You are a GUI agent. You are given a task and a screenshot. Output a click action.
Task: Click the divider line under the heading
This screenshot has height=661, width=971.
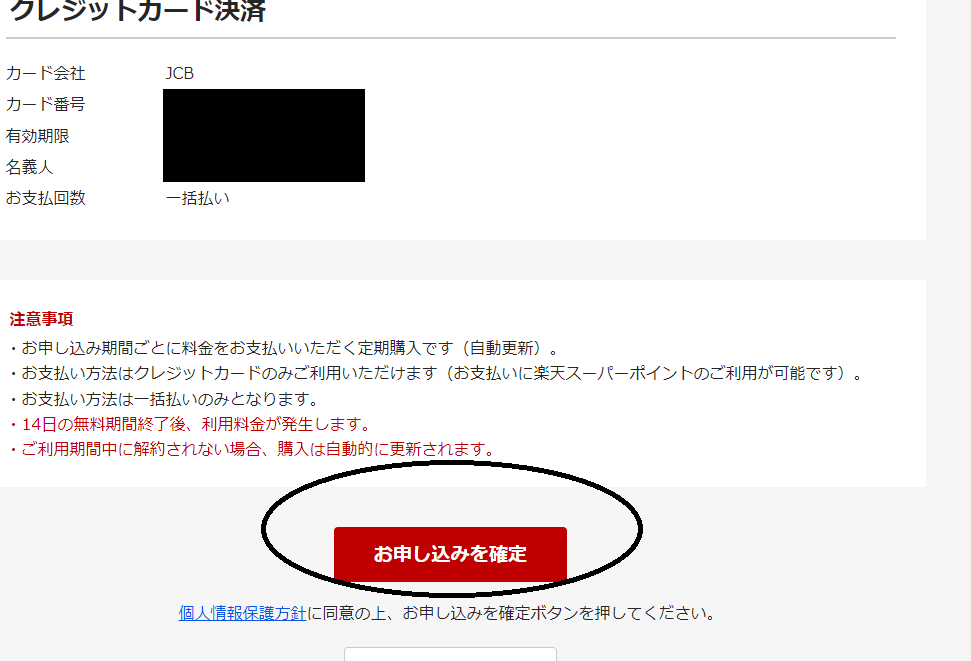click(x=451, y=38)
